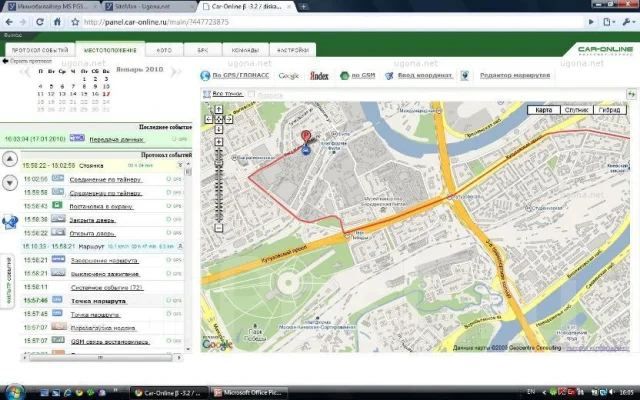Expand the Стоянка 15:58:22 row chevron
The width and height of the screenshot is (640, 400).
point(180,165)
